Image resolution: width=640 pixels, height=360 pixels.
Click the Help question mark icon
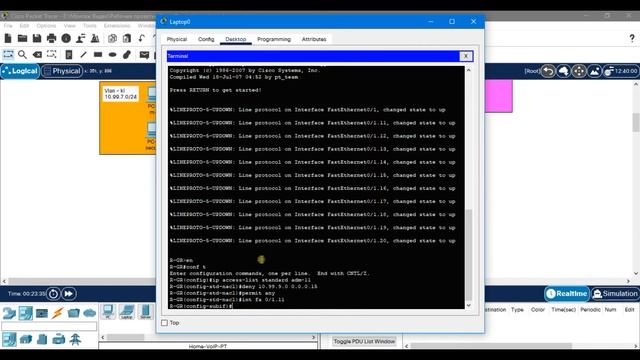click(632, 38)
